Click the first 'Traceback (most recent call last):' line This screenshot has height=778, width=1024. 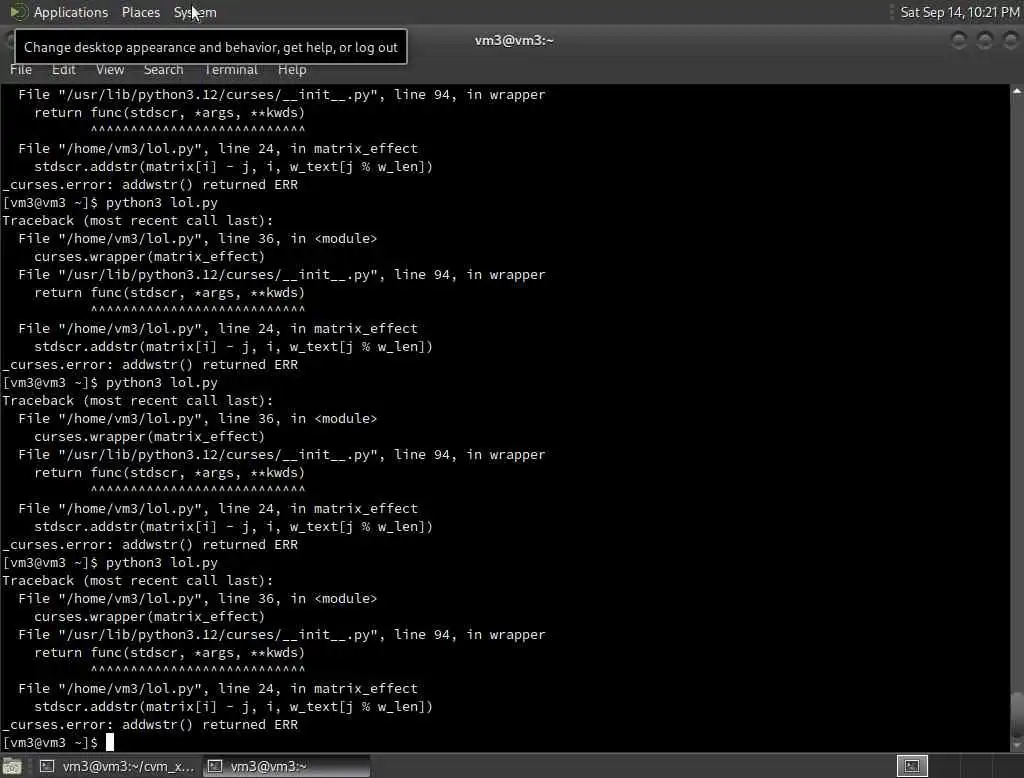pyautogui.click(x=138, y=221)
